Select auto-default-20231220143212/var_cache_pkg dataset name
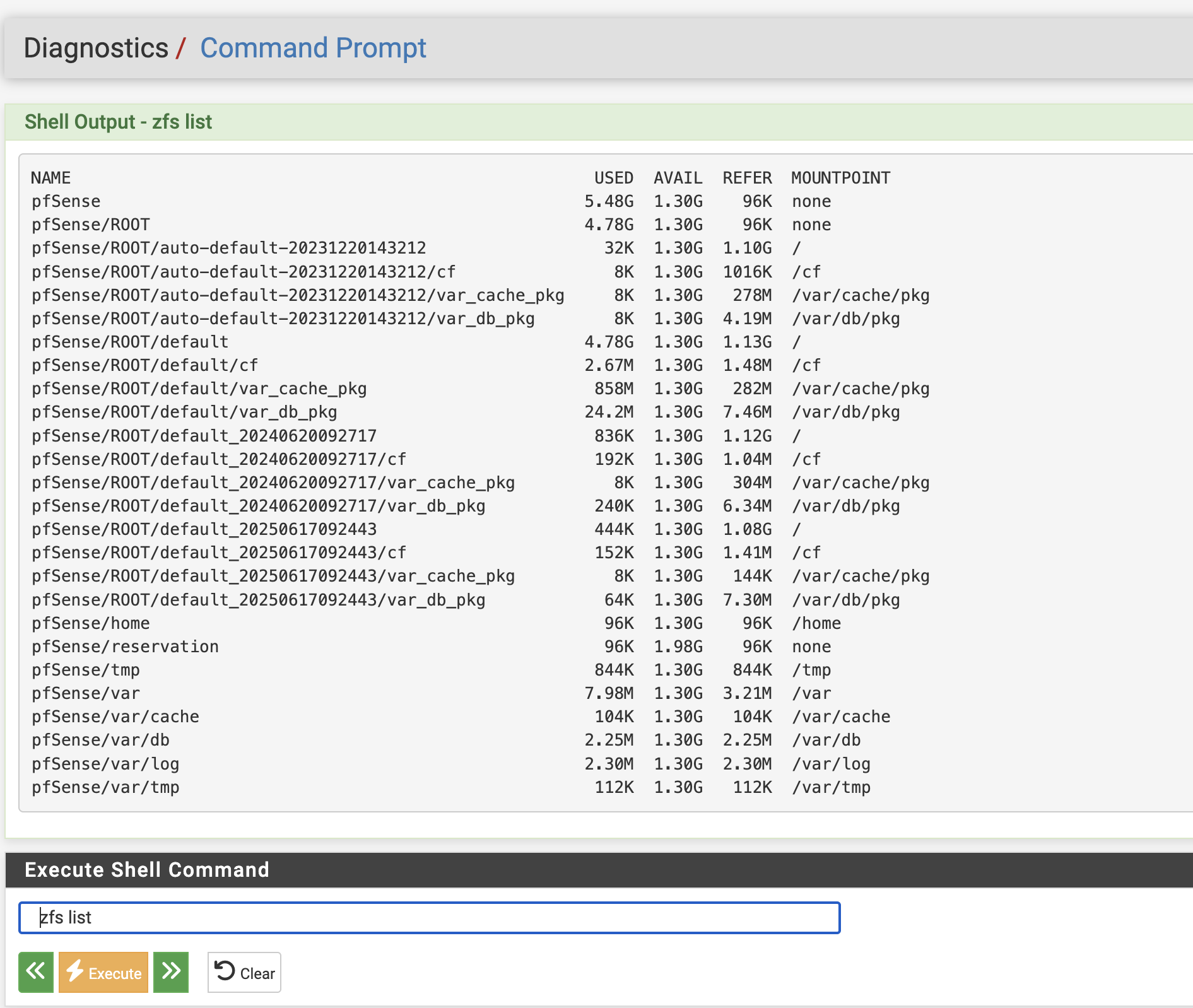1193x1008 pixels. 298,295
